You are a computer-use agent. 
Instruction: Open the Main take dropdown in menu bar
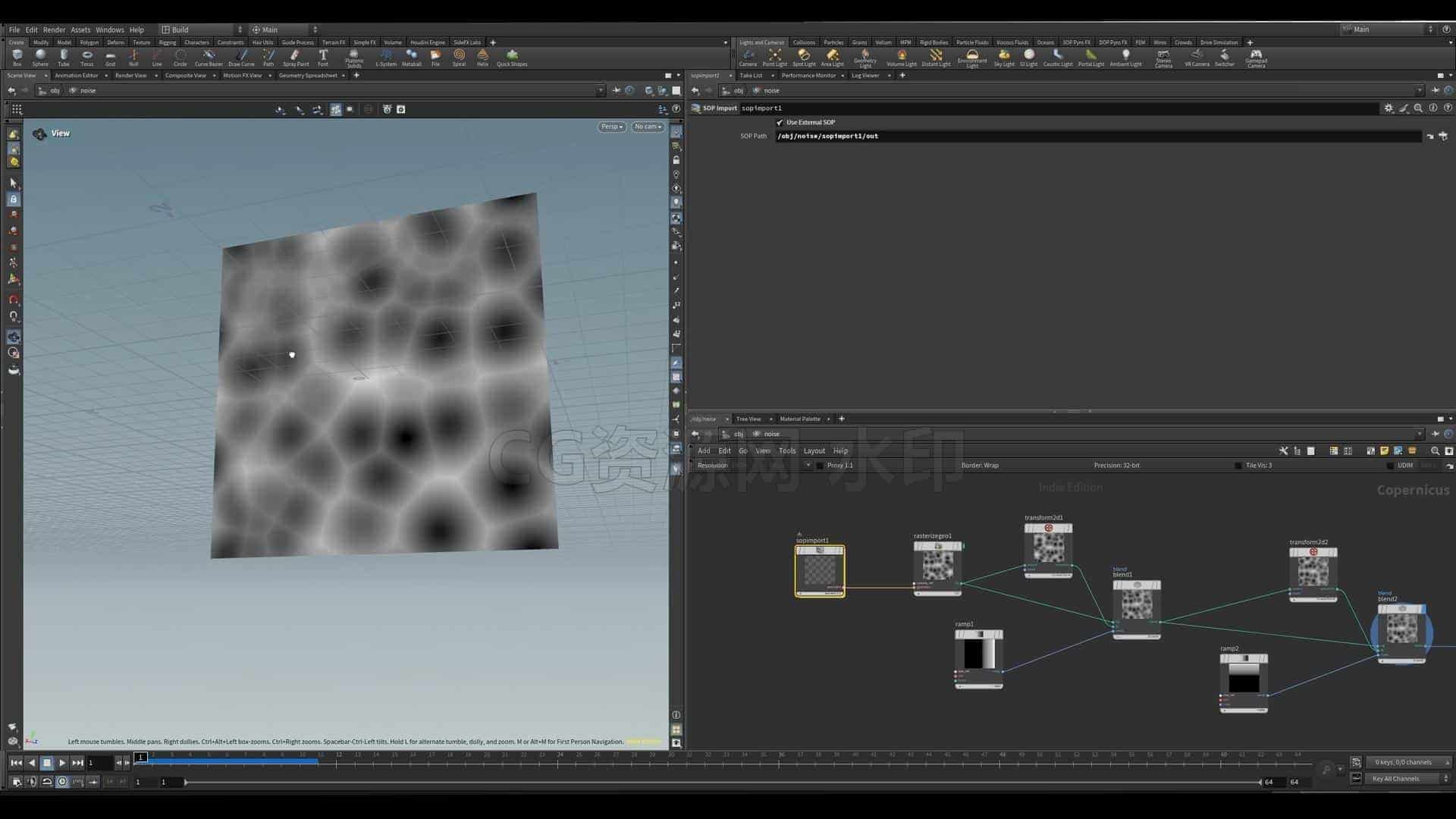point(285,30)
